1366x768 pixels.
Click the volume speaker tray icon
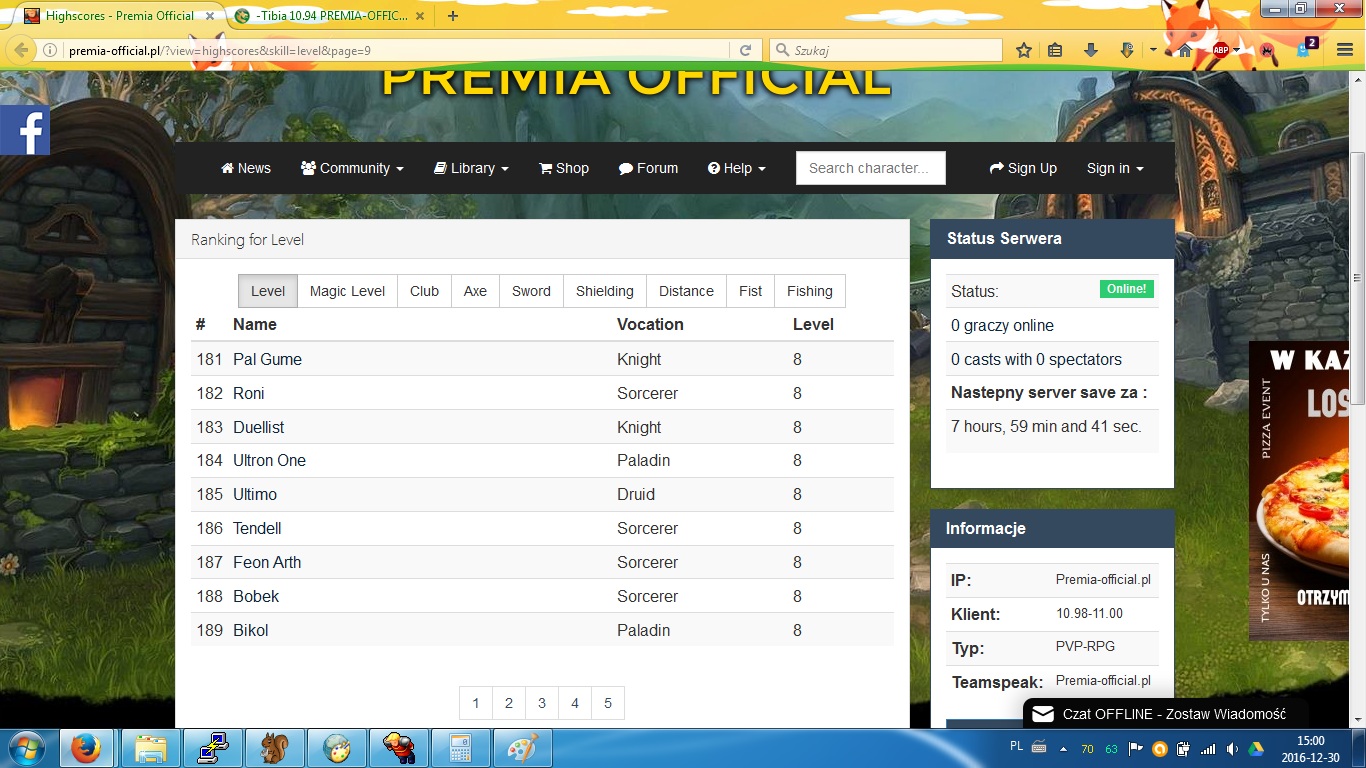pos(1232,748)
